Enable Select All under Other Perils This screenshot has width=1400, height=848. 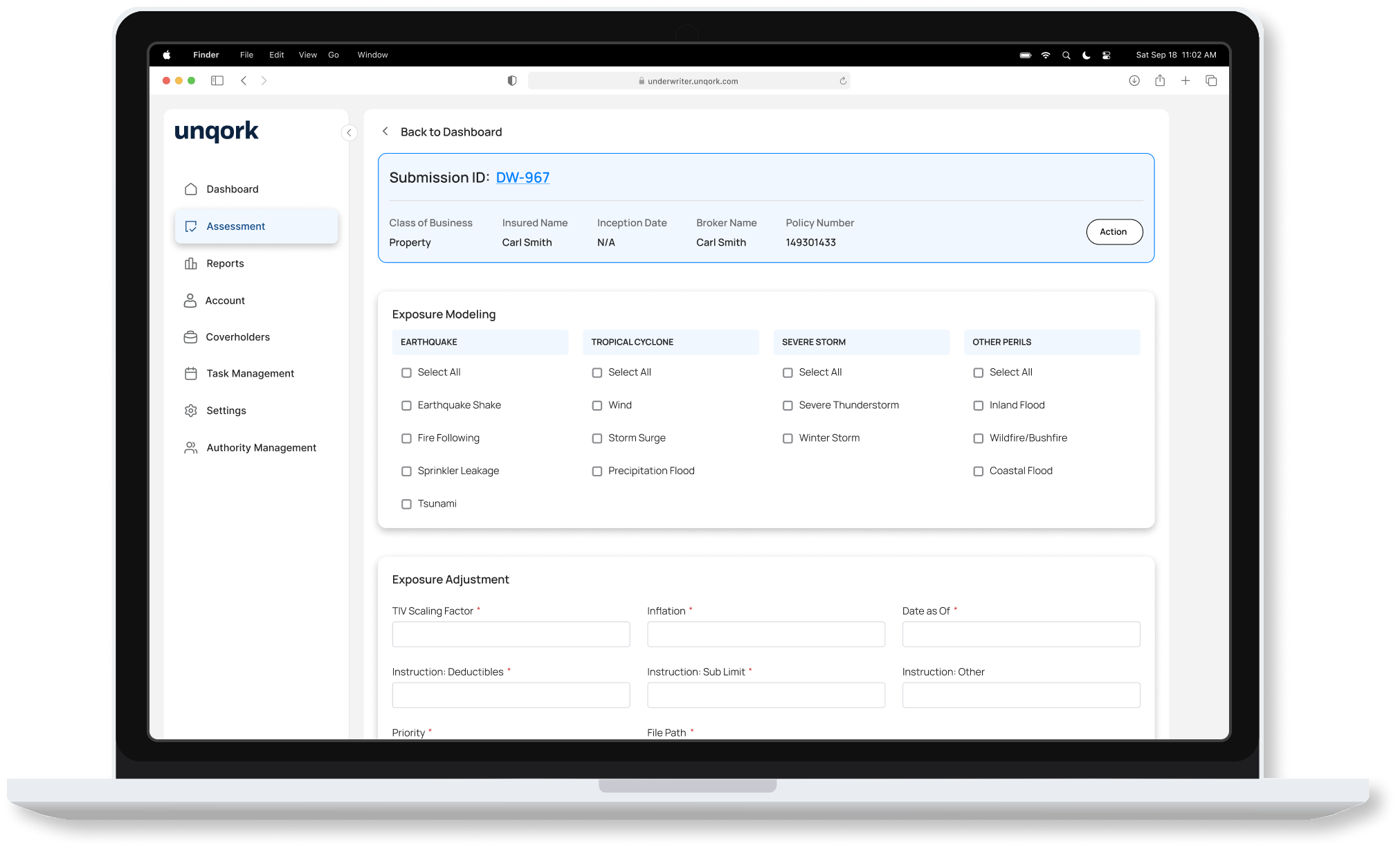(x=979, y=373)
